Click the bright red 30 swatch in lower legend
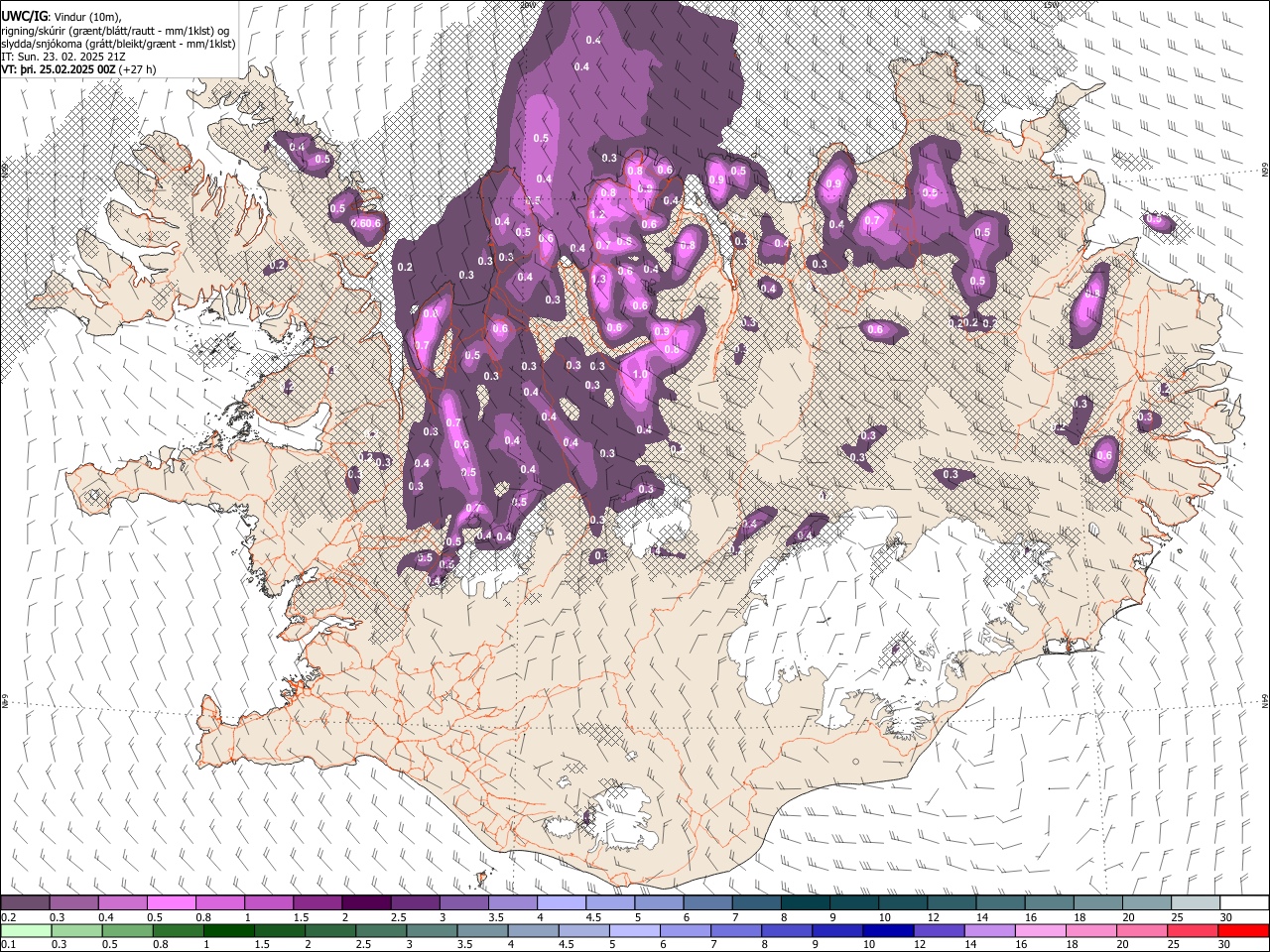Image resolution: width=1270 pixels, height=952 pixels. point(1242,931)
